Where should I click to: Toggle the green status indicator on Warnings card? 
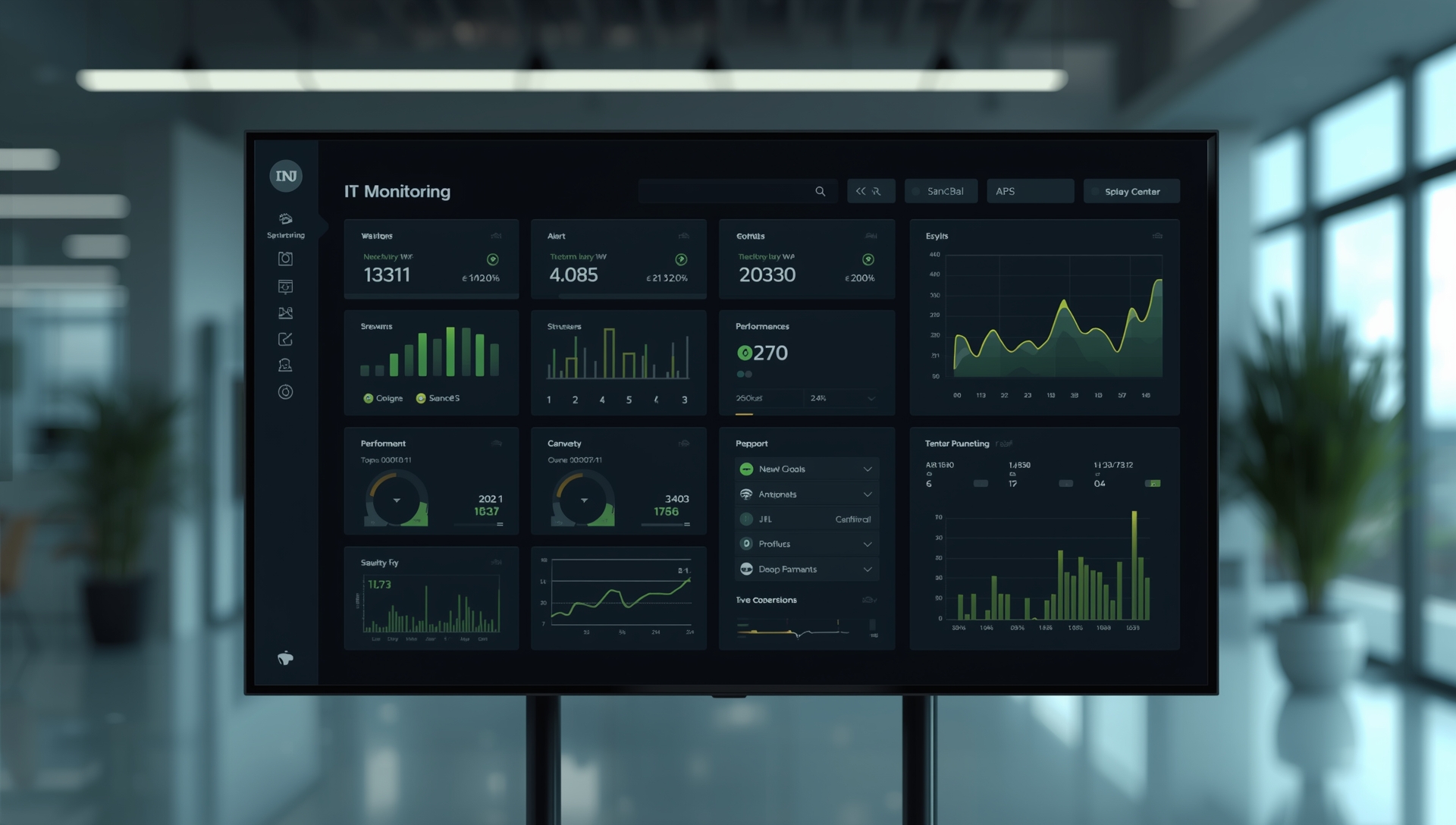click(x=493, y=259)
